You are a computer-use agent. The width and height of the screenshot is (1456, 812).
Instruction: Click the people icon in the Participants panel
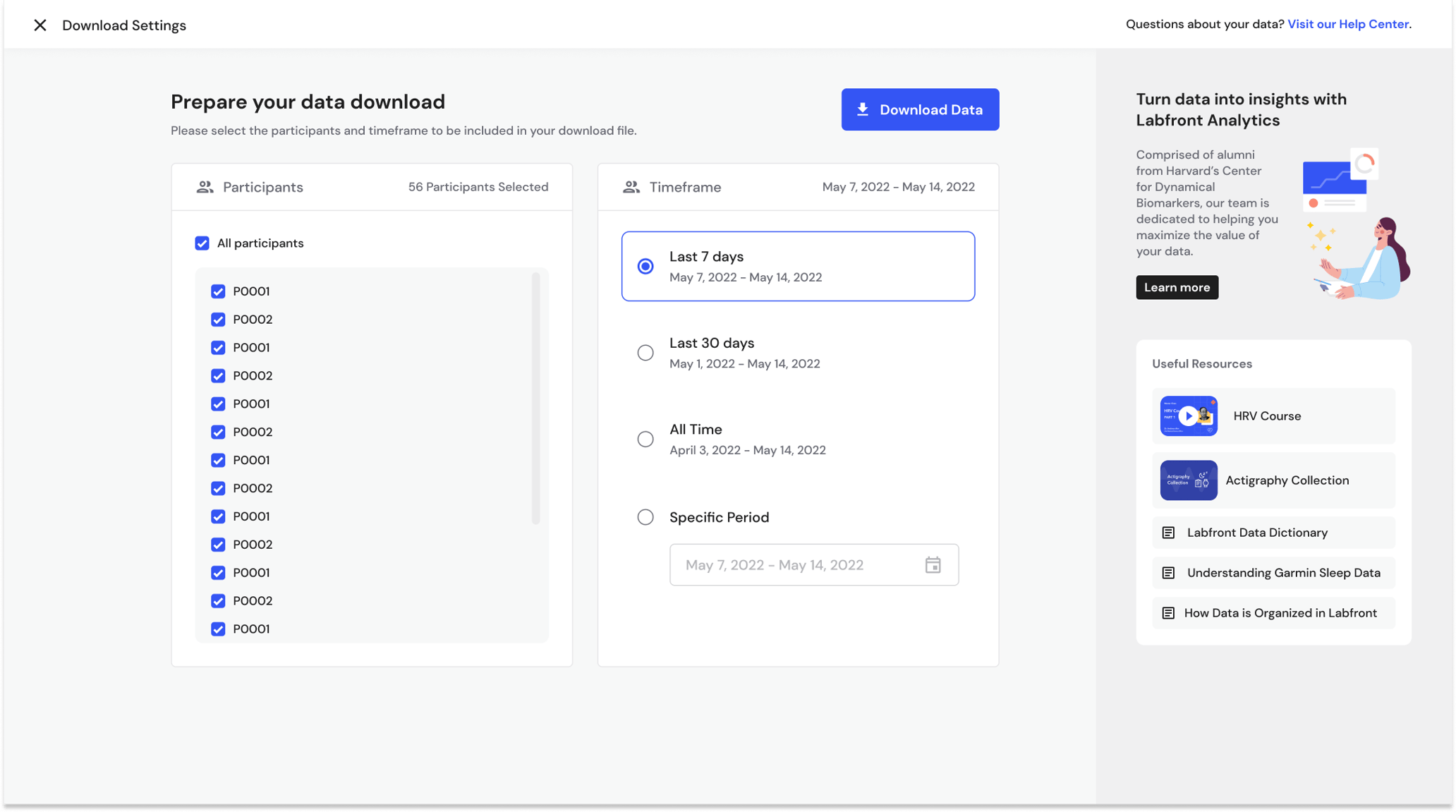pyautogui.click(x=205, y=187)
